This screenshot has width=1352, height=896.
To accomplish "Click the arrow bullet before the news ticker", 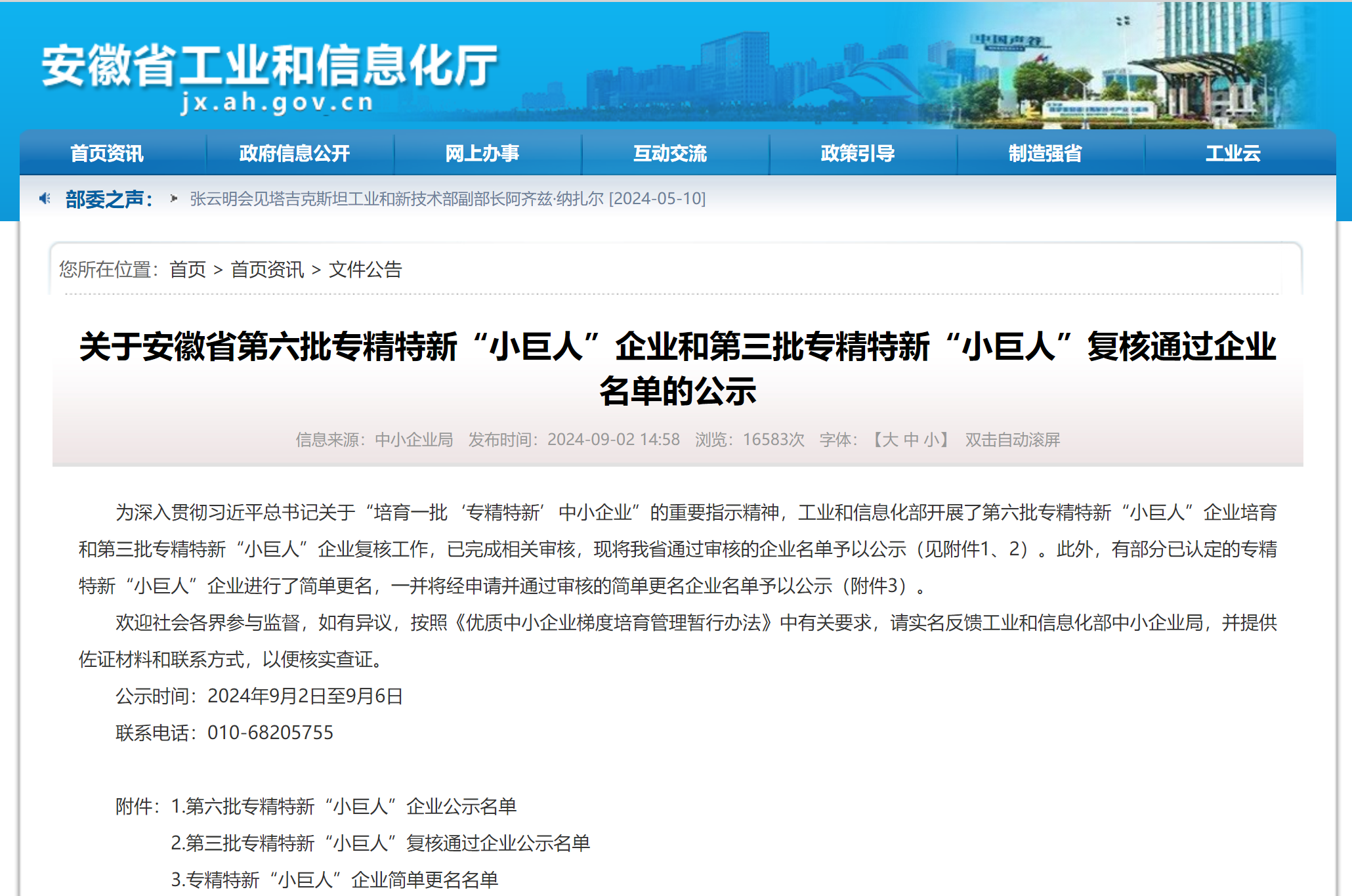I will click(x=173, y=198).
